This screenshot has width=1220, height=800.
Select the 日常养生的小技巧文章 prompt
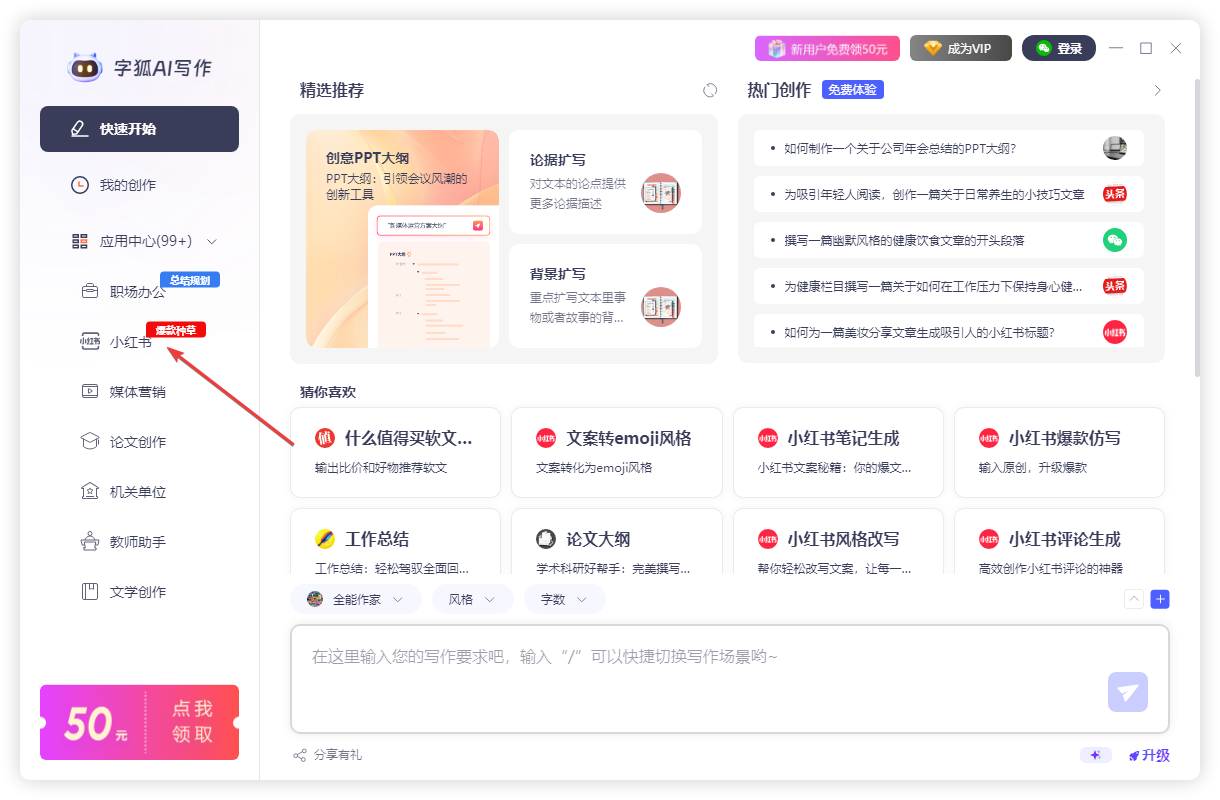949,194
